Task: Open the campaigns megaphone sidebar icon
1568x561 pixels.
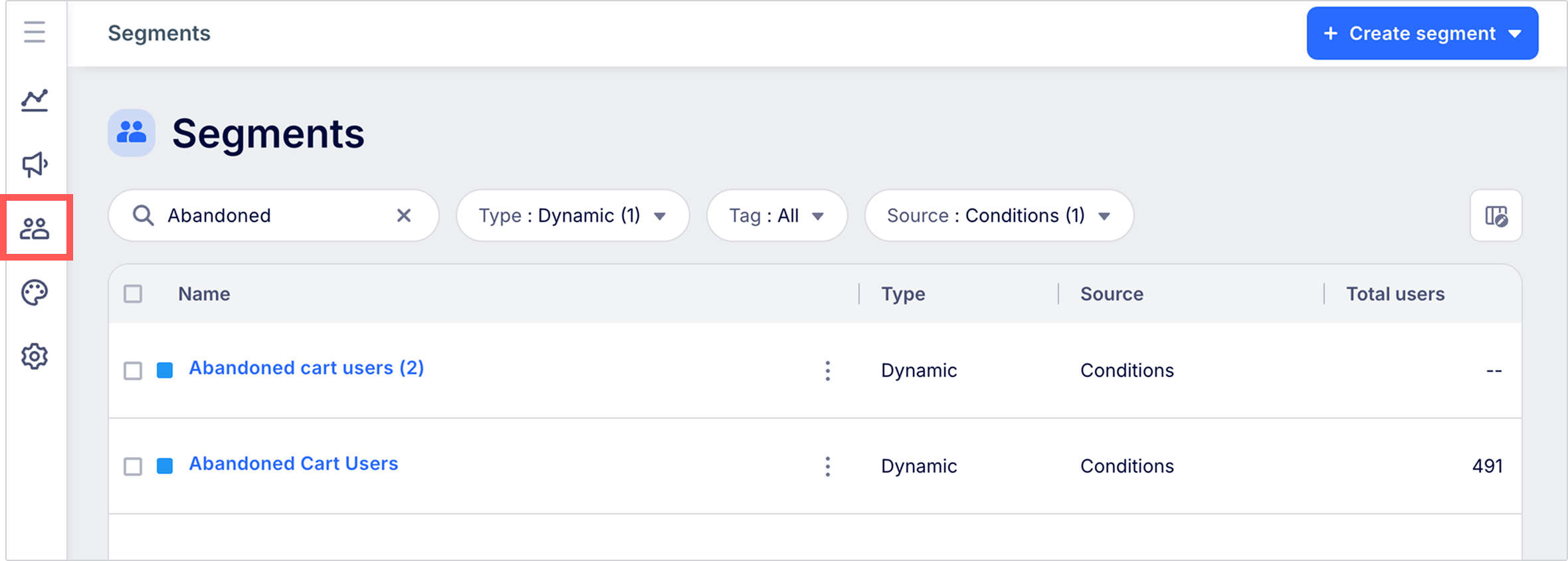Action: [x=35, y=164]
